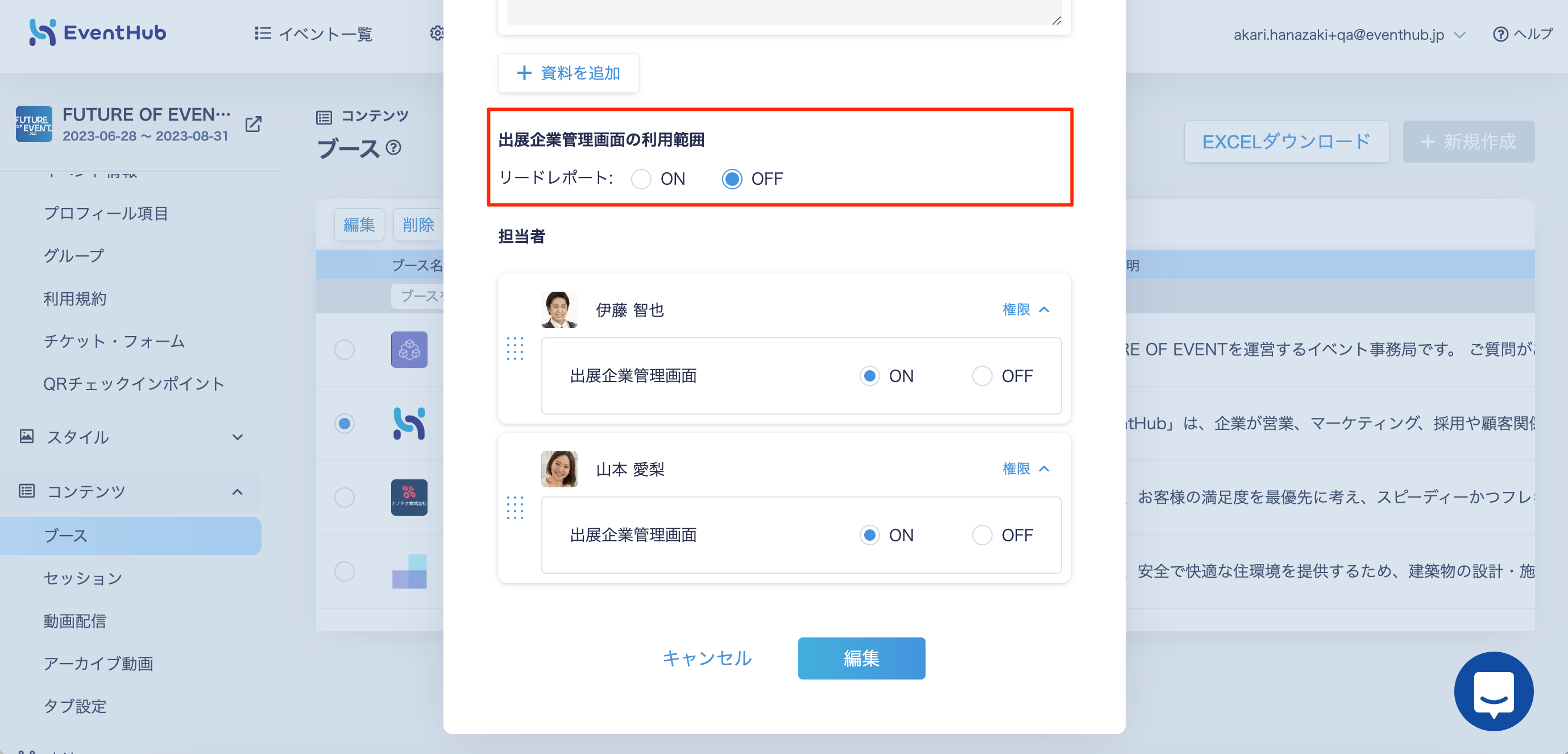Click the ブース name filter input
Screen dimensions: 1568x754
pos(417,296)
